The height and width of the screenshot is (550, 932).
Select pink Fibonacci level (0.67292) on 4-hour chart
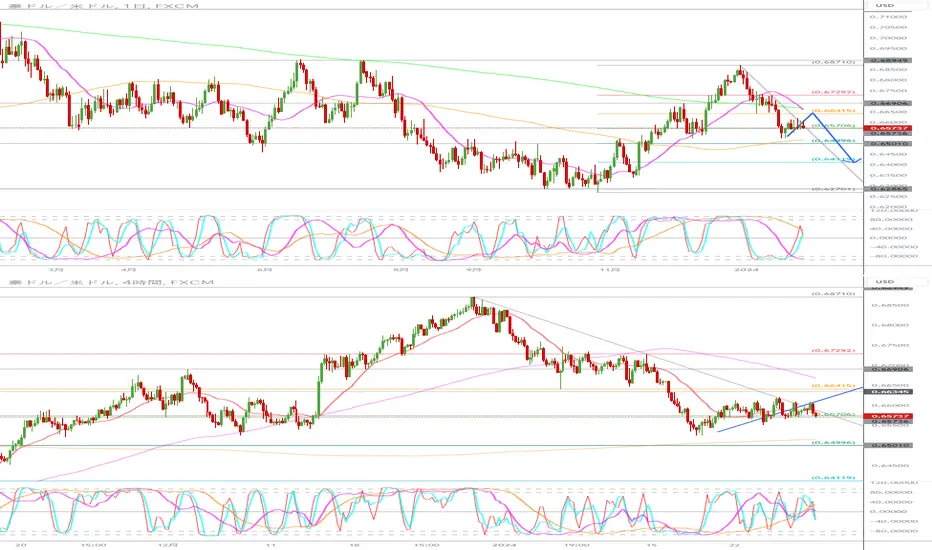[x=833, y=351]
